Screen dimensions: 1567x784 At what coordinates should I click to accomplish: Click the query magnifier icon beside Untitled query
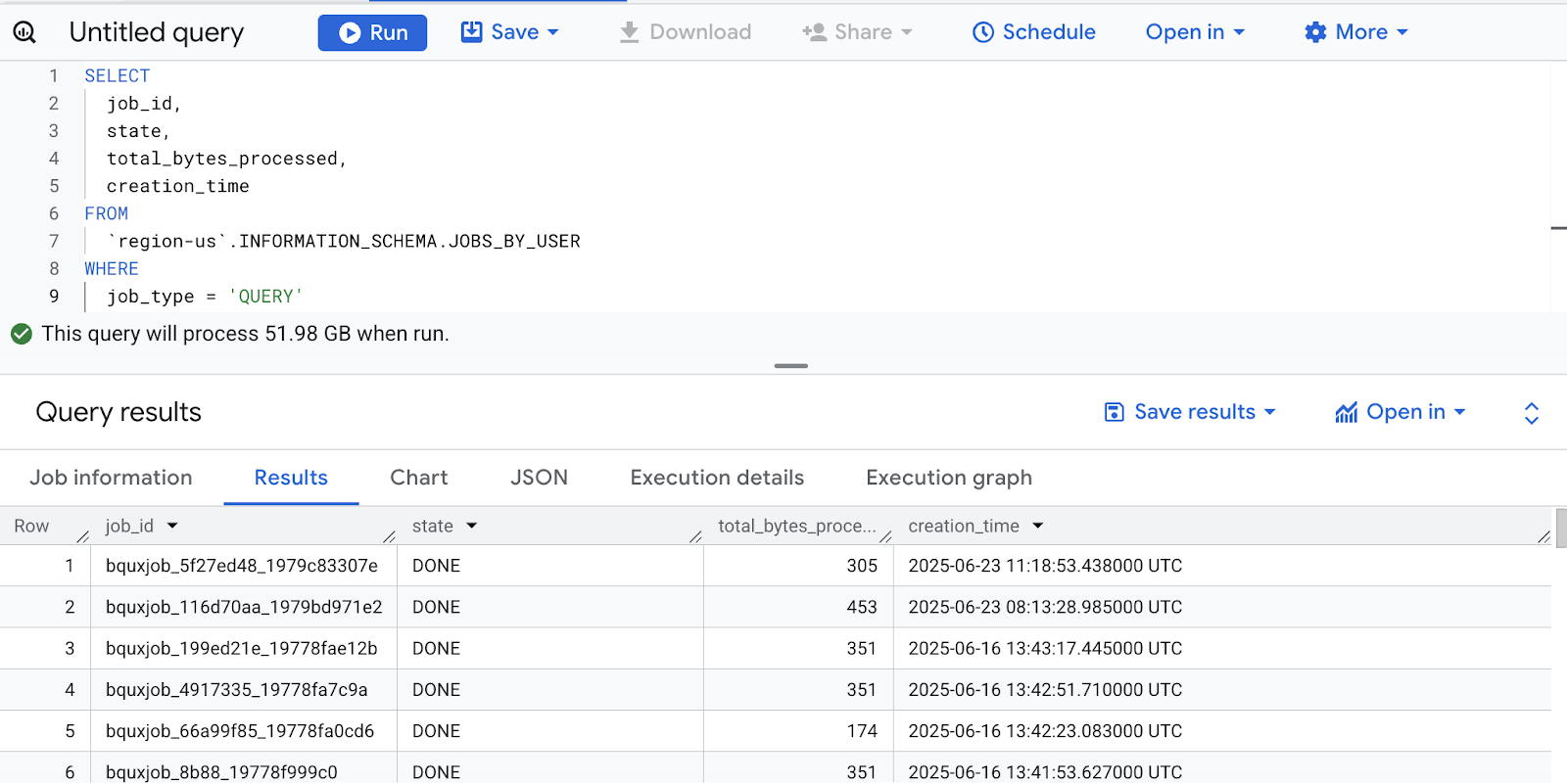point(24,32)
